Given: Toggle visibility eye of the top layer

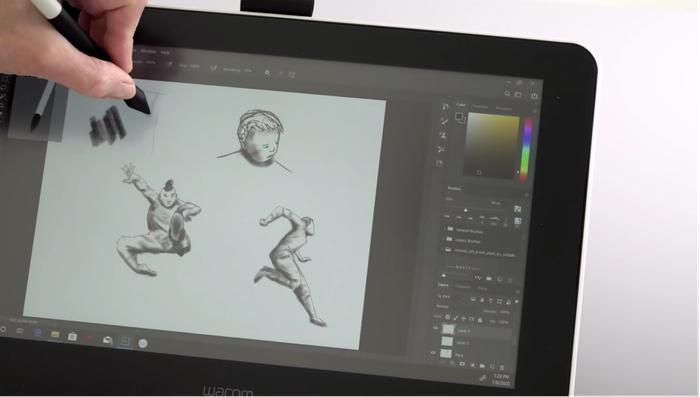Looking at the screenshot, I should [436, 328].
